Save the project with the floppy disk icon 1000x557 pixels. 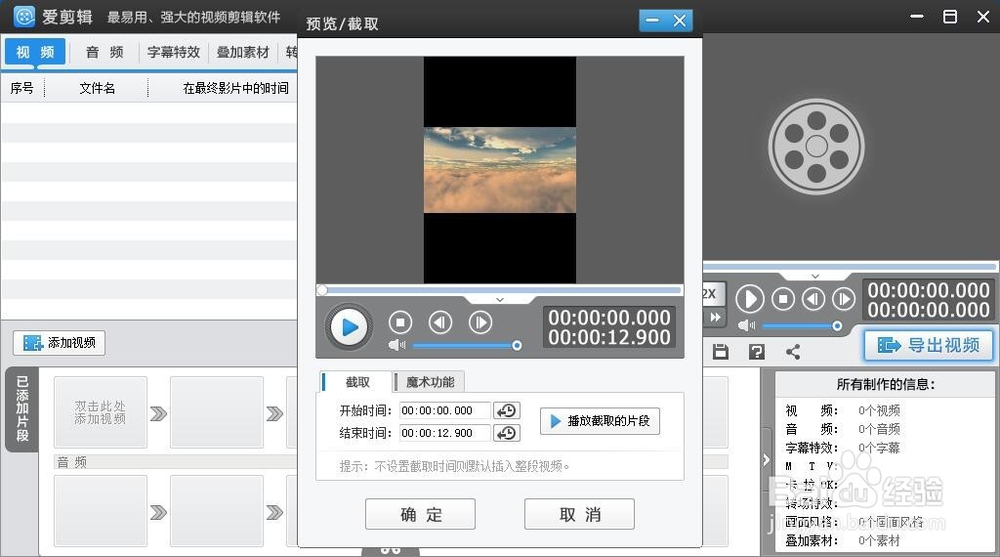point(721,352)
